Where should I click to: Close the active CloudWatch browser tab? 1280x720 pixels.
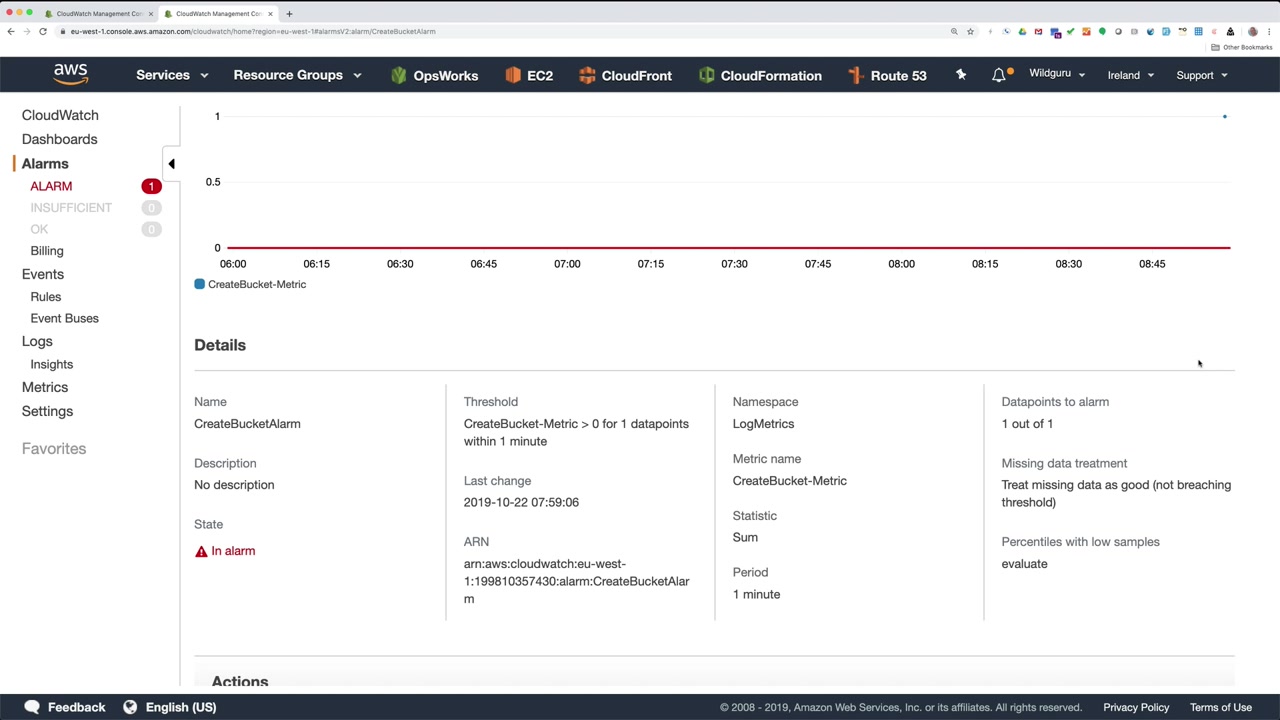(x=270, y=14)
